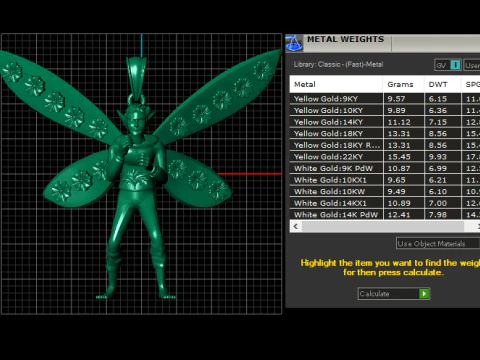Viewport: 480px width, 360px height.
Task: Select the White Gold:10KW row
Action: click(x=385, y=191)
